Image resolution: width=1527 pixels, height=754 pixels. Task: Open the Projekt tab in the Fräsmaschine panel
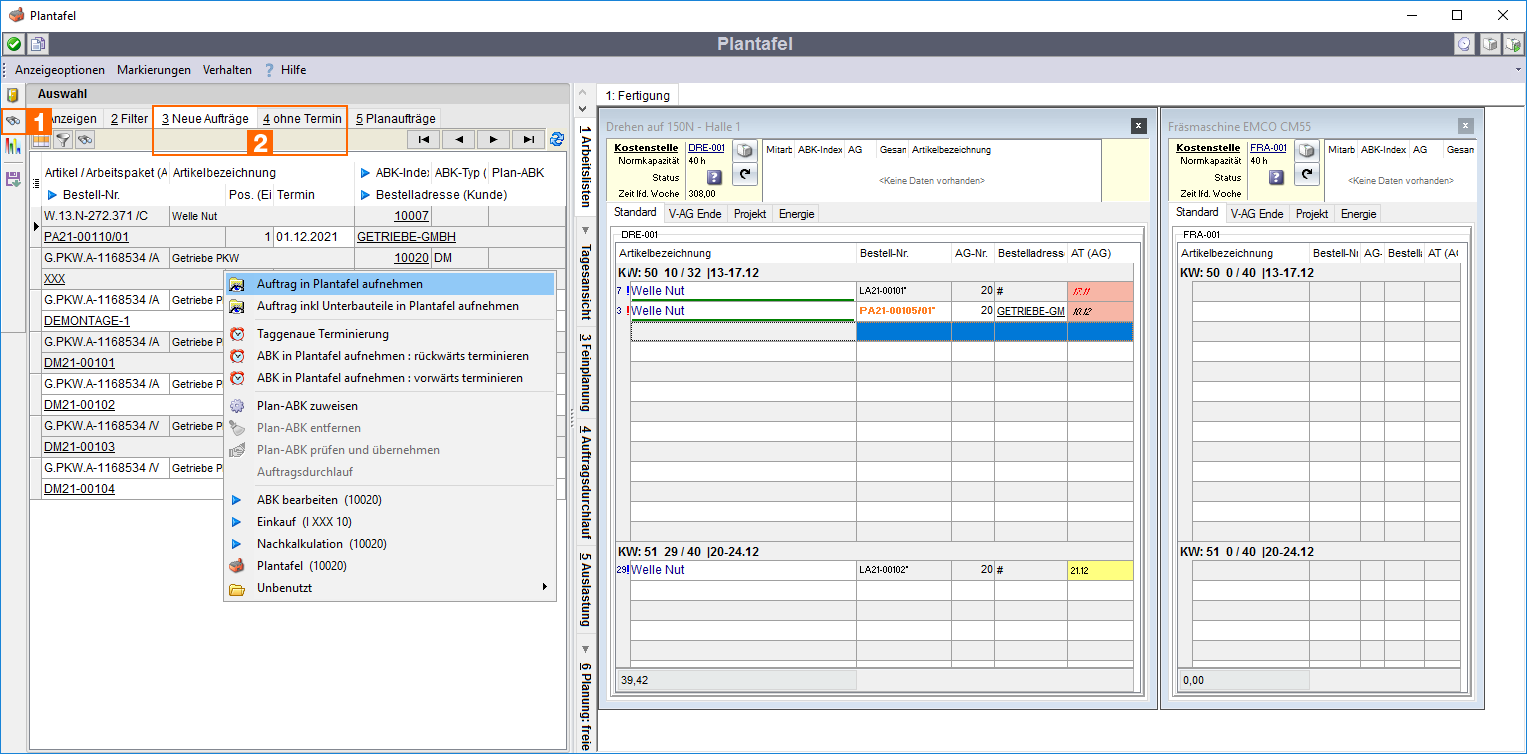point(1310,214)
